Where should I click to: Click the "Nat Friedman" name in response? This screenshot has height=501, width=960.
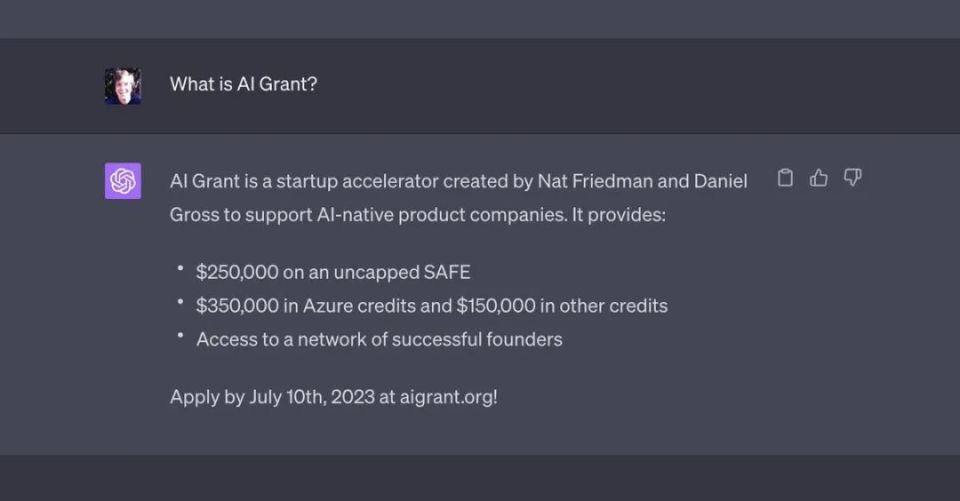[x=594, y=181]
